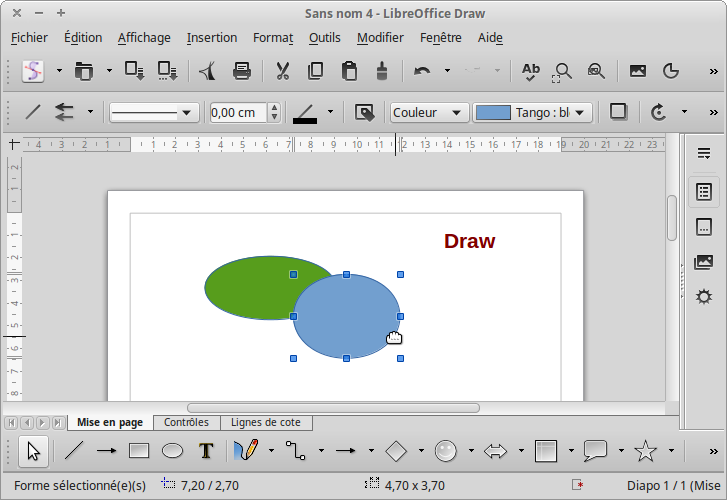Open the Format menu
727x500 pixels.
tap(272, 38)
